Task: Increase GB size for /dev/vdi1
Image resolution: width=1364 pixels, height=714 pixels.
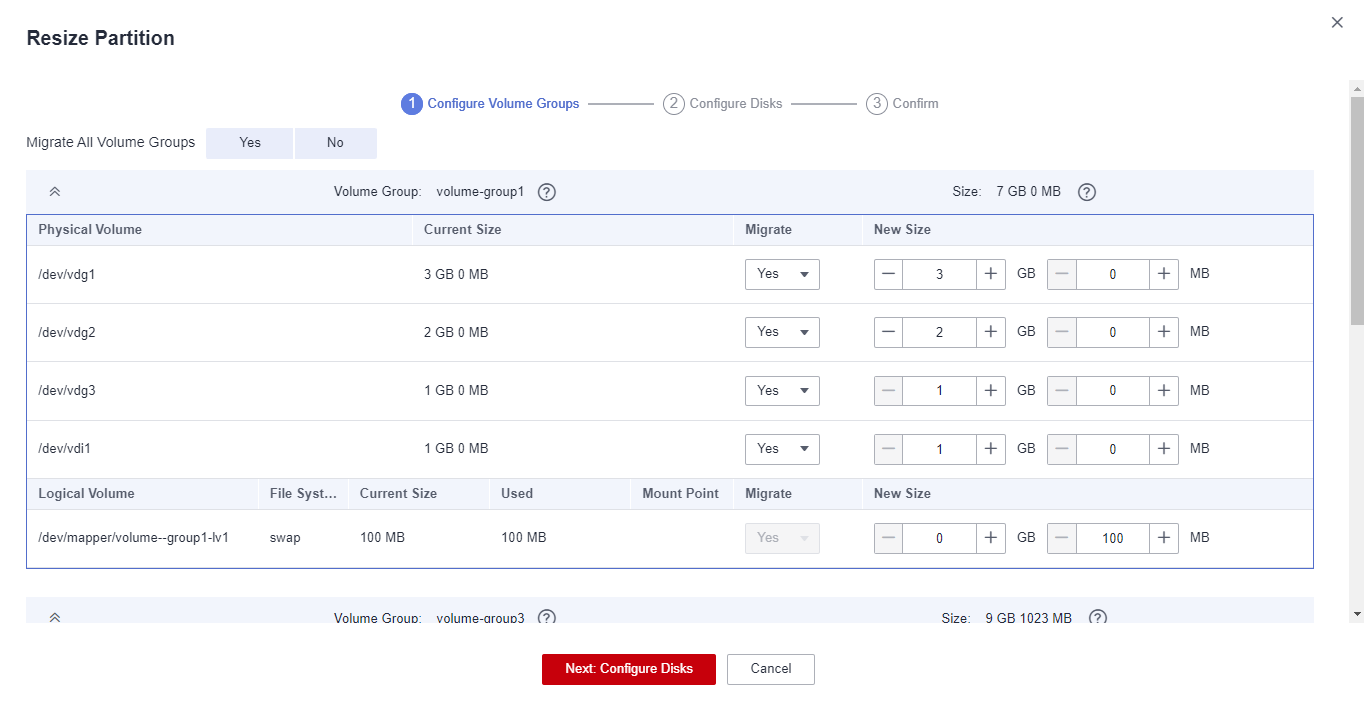Action: (x=991, y=449)
